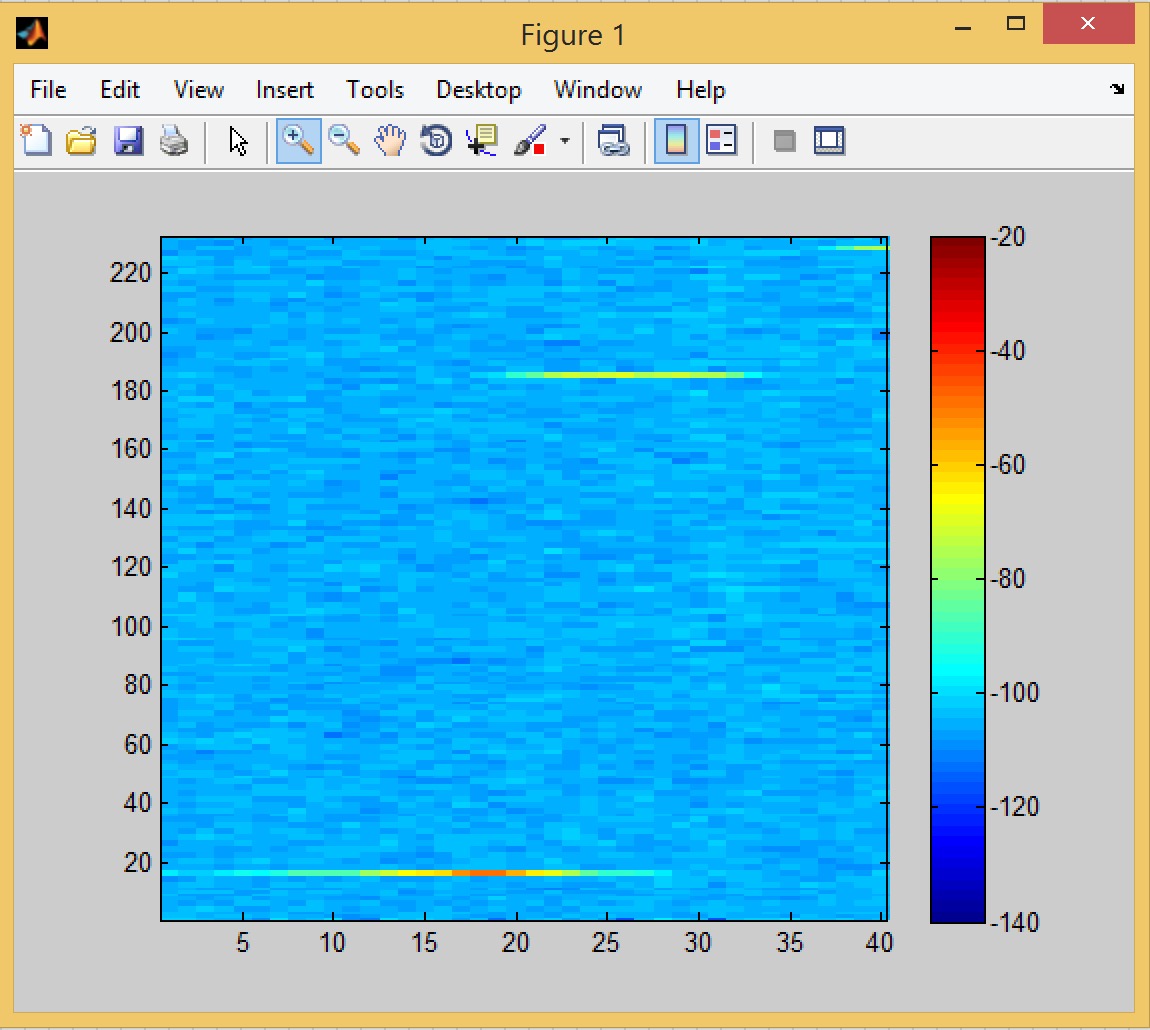Activate the Rotate 3D tool
The width and height of the screenshot is (1150, 1030).
tap(436, 141)
